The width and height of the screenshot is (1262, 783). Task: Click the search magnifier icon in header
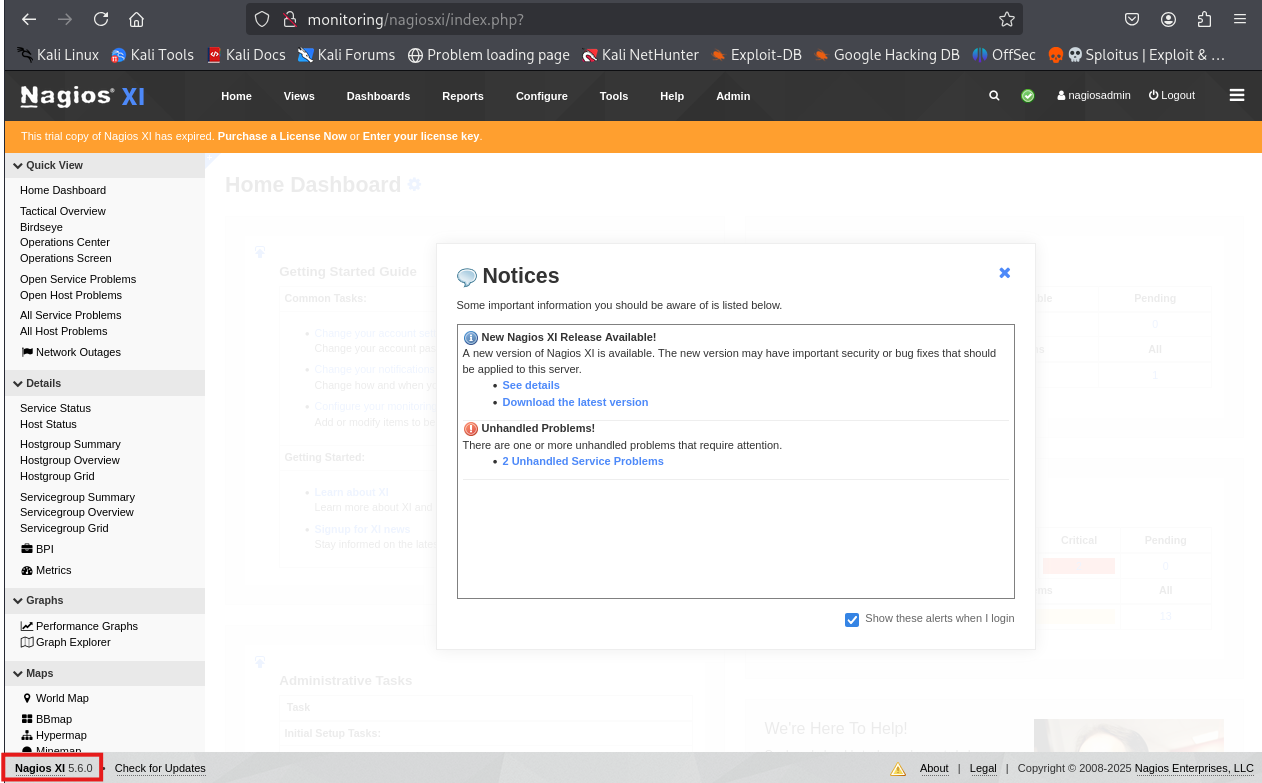point(994,96)
